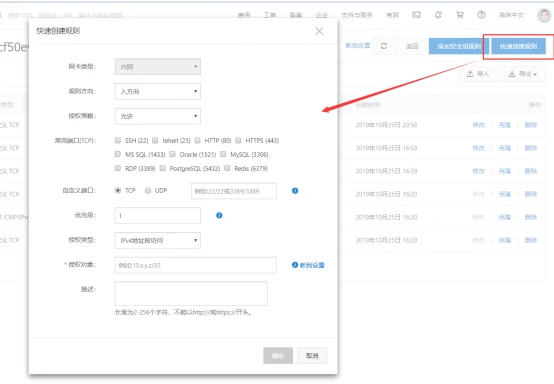The height and width of the screenshot is (384, 554).
Task: Open the 简体中文 language selector in header
Action: pos(511,15)
